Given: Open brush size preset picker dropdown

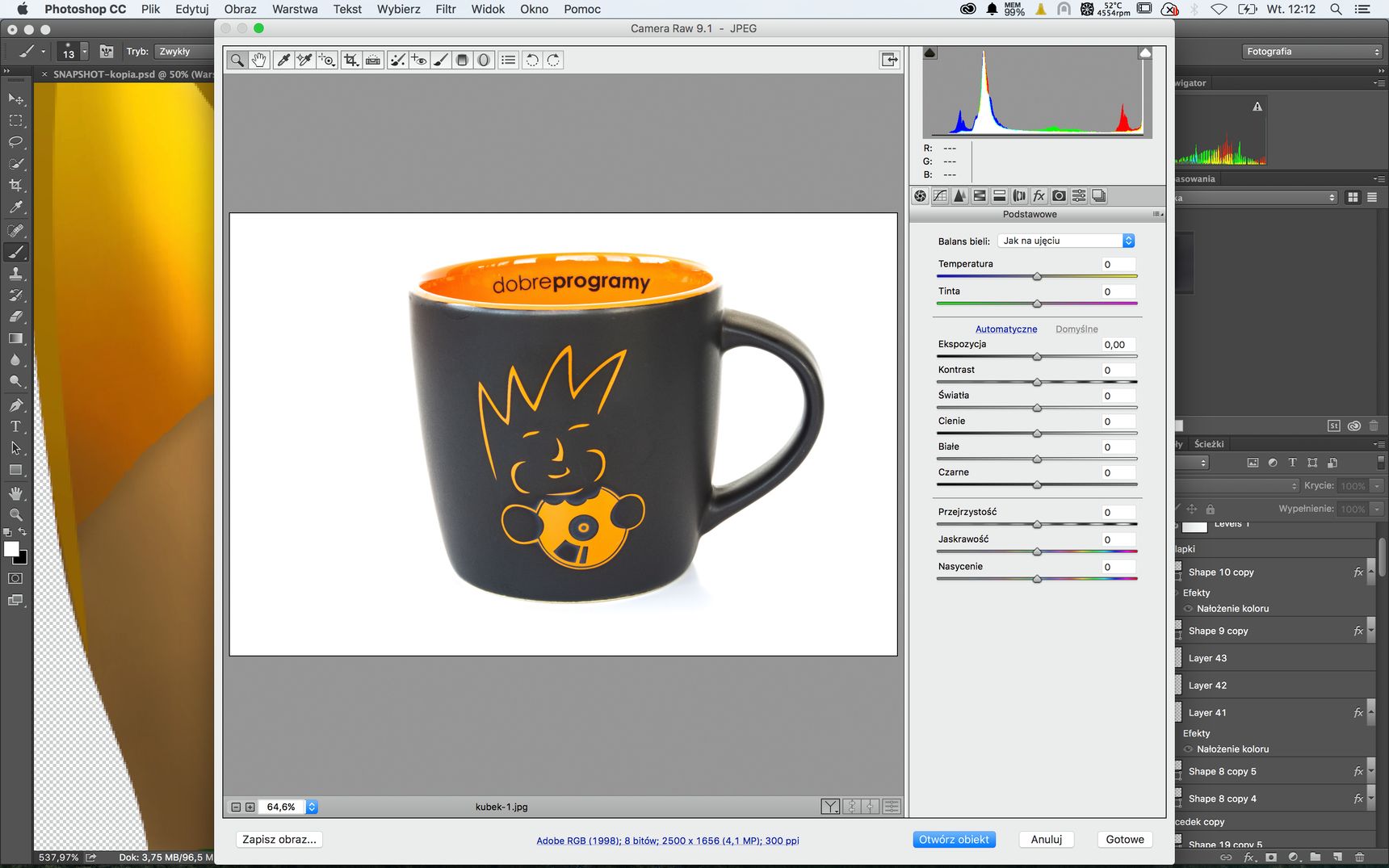Looking at the screenshot, I should coord(84,52).
